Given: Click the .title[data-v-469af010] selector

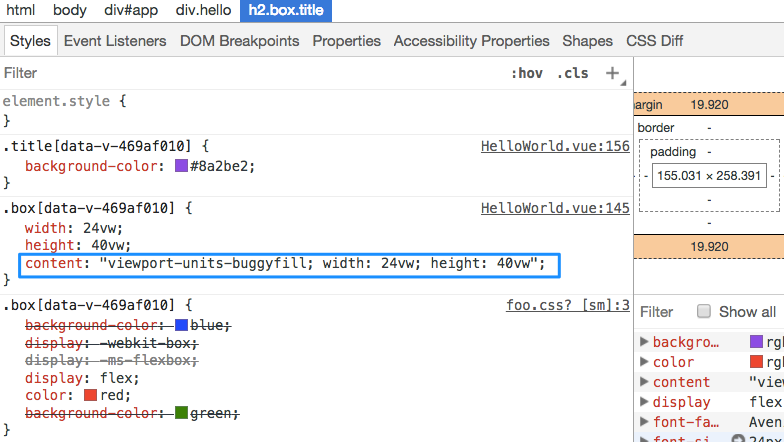Looking at the screenshot, I should (x=97, y=146).
